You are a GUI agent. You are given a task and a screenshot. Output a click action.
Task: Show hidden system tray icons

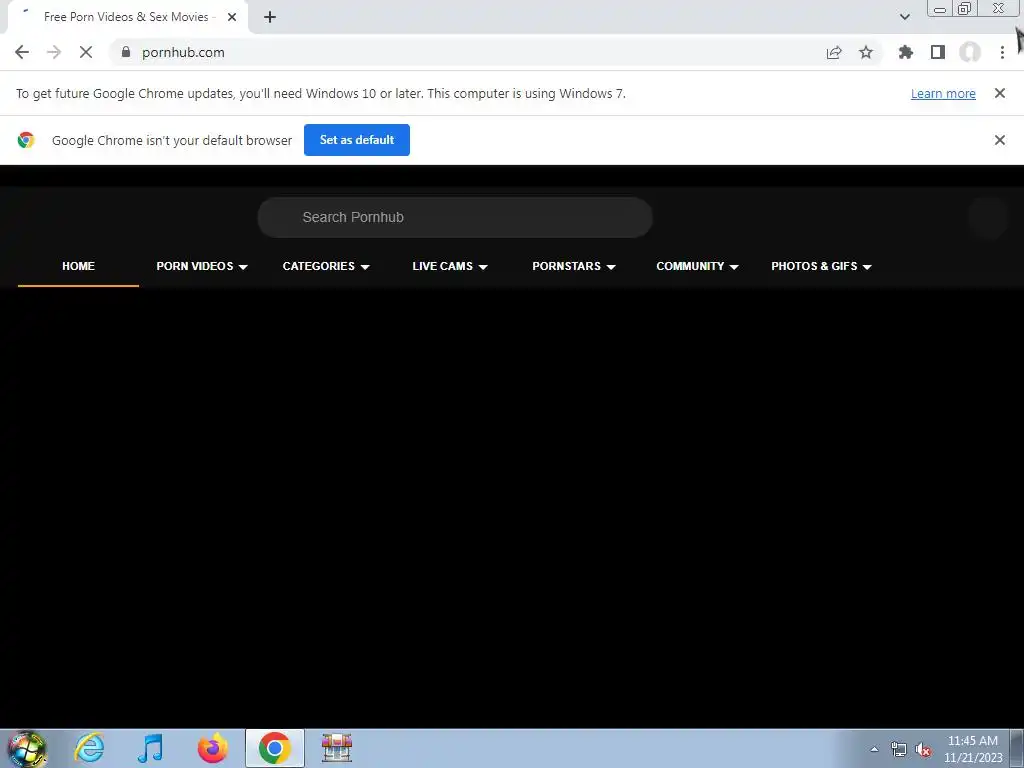coord(874,749)
